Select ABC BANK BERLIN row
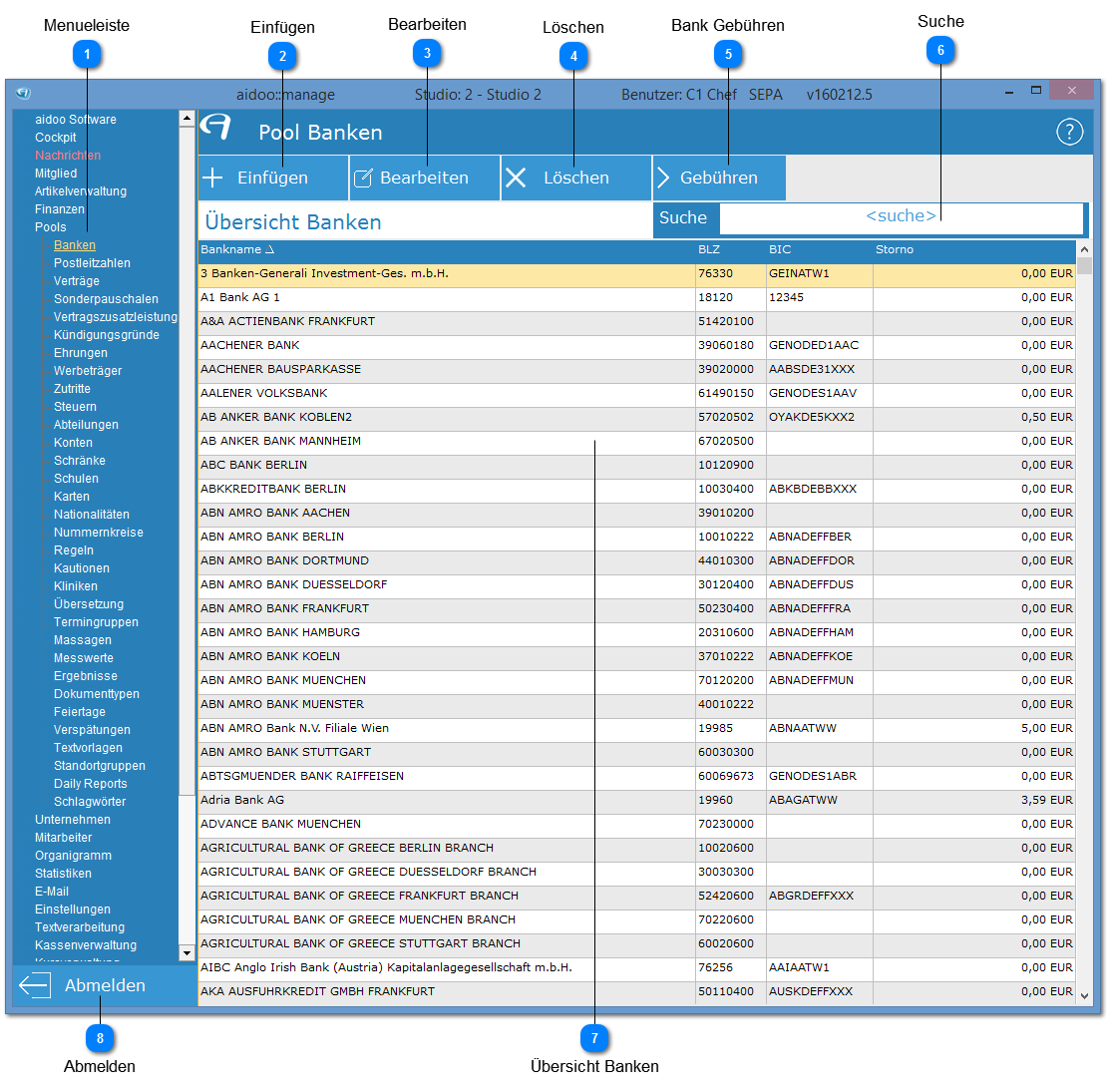 coord(637,465)
